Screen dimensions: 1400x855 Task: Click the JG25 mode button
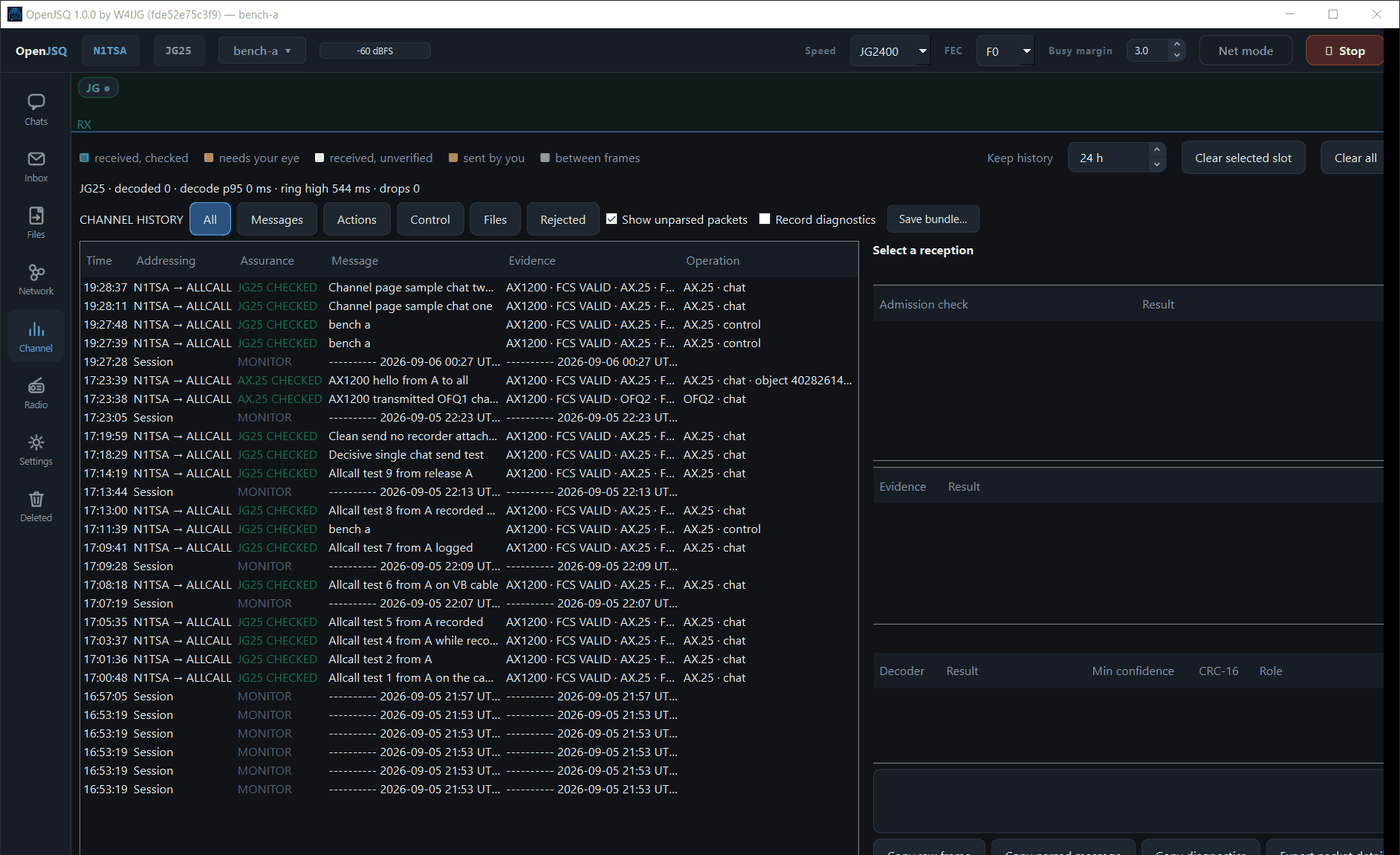point(178,50)
